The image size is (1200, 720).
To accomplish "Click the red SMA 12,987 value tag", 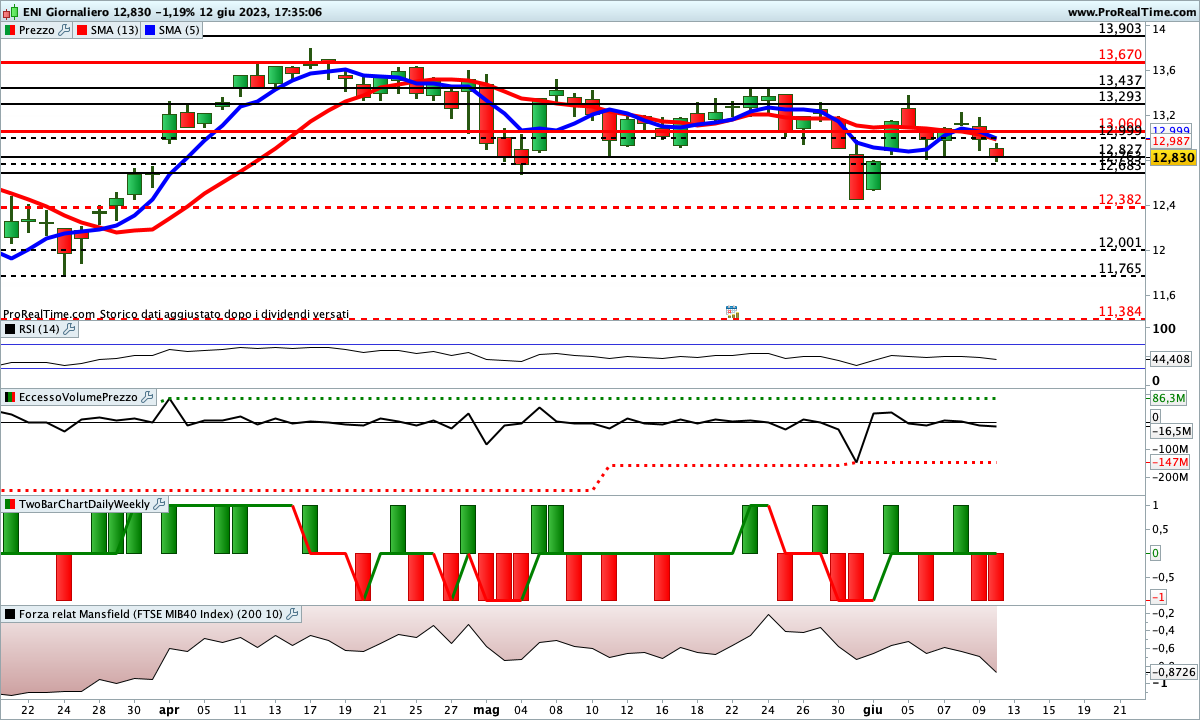I will pyautogui.click(x=1171, y=142).
